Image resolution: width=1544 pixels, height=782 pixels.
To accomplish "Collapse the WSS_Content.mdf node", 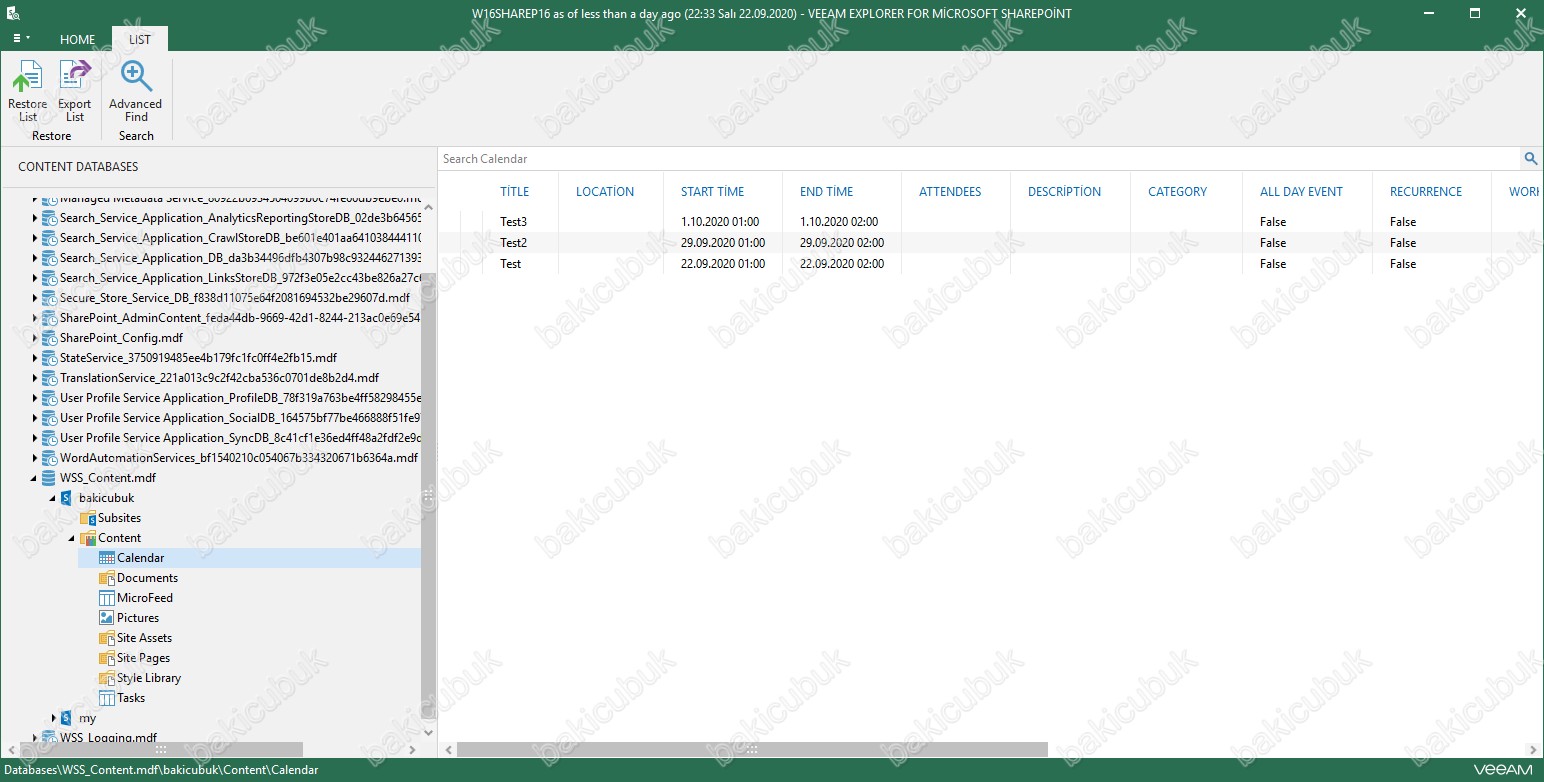I will point(35,477).
